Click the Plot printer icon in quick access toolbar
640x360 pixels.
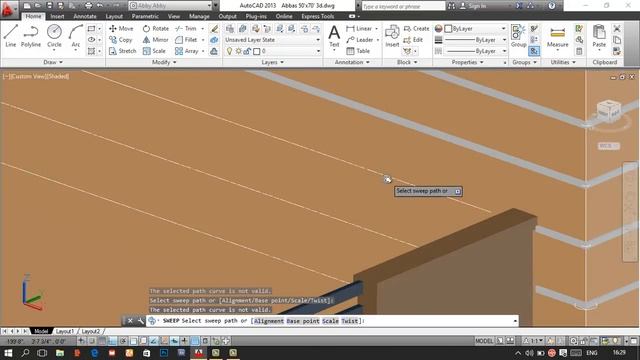(x=88, y=6)
